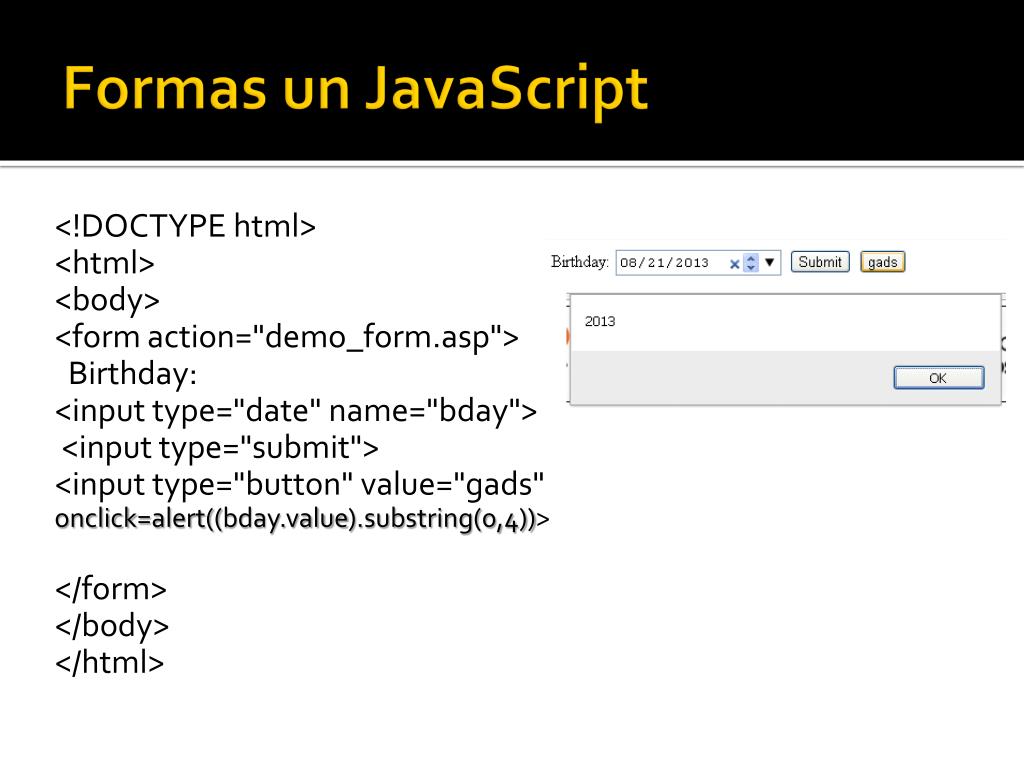
Task: Open the date picker dropdown arrow
Action: pos(769,263)
